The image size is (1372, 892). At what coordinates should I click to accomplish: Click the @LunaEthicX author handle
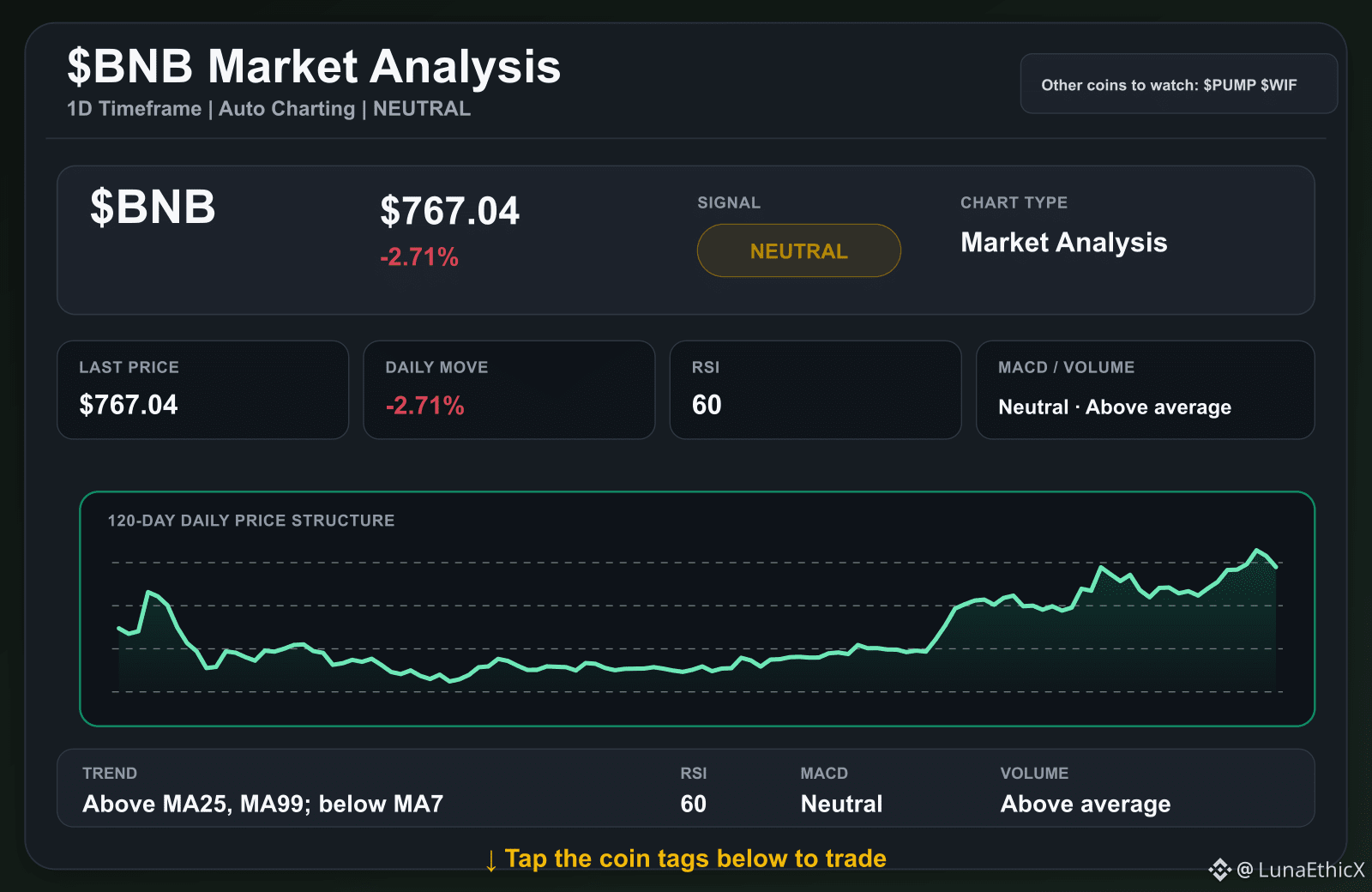[1301, 870]
